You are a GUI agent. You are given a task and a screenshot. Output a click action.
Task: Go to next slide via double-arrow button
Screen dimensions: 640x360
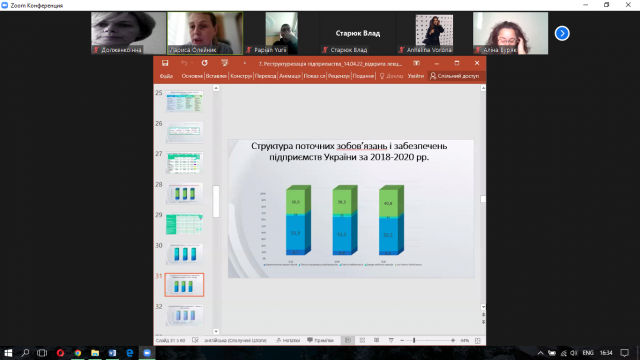(483, 322)
